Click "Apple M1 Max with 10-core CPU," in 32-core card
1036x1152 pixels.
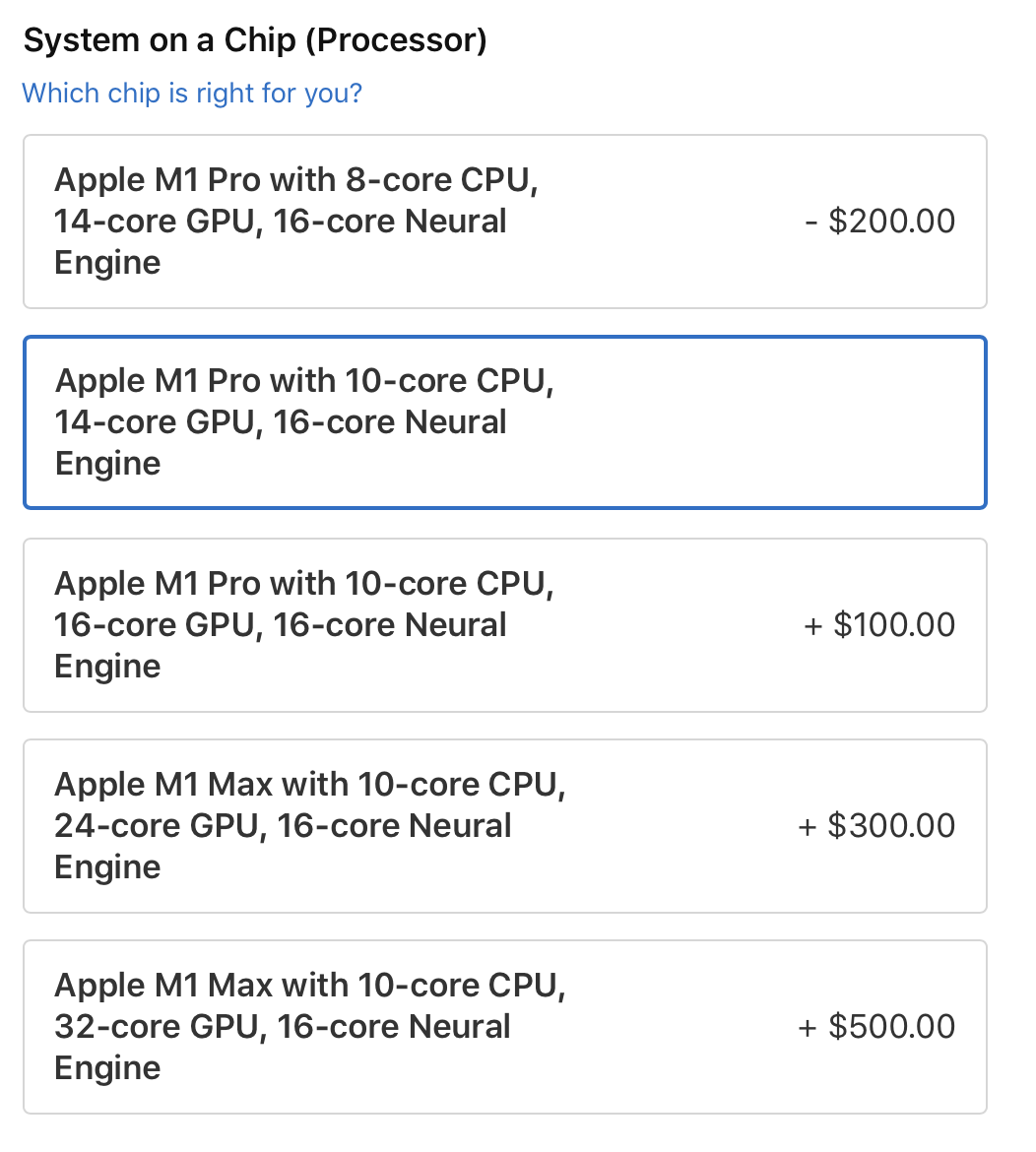[309, 986]
